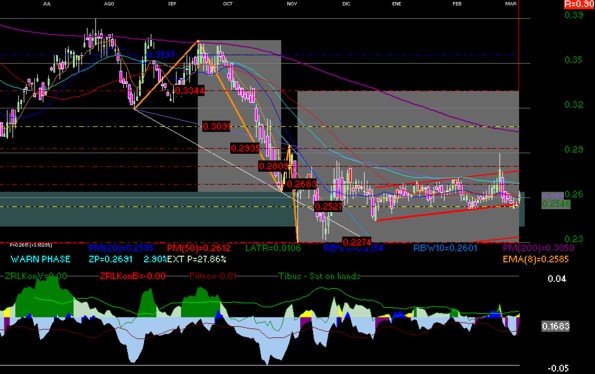This screenshot has height=374, width=595.
Task: Click the 0.39 price axis value
Action: click(x=574, y=15)
